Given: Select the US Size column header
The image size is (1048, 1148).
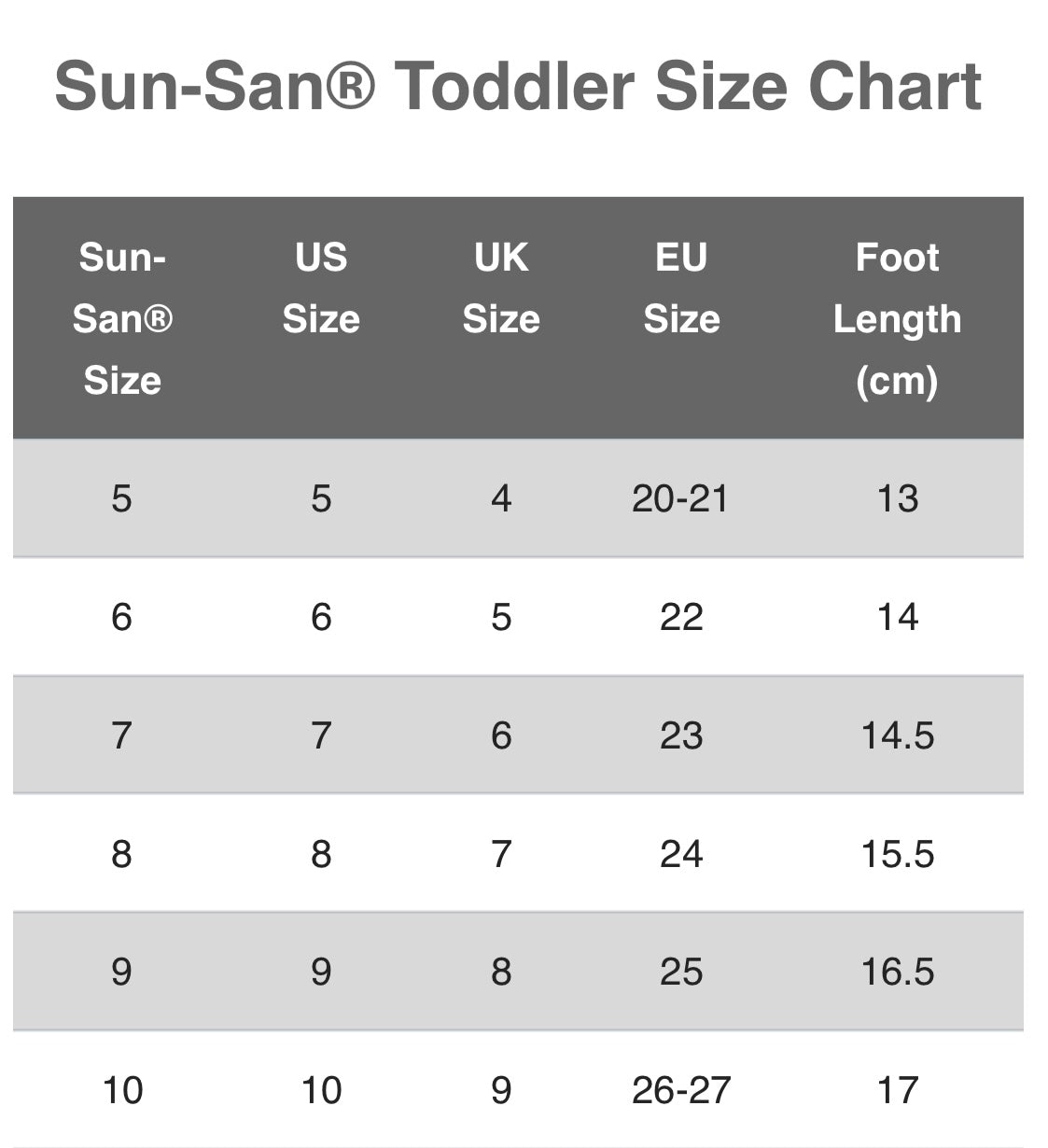Looking at the screenshot, I should point(321,287).
